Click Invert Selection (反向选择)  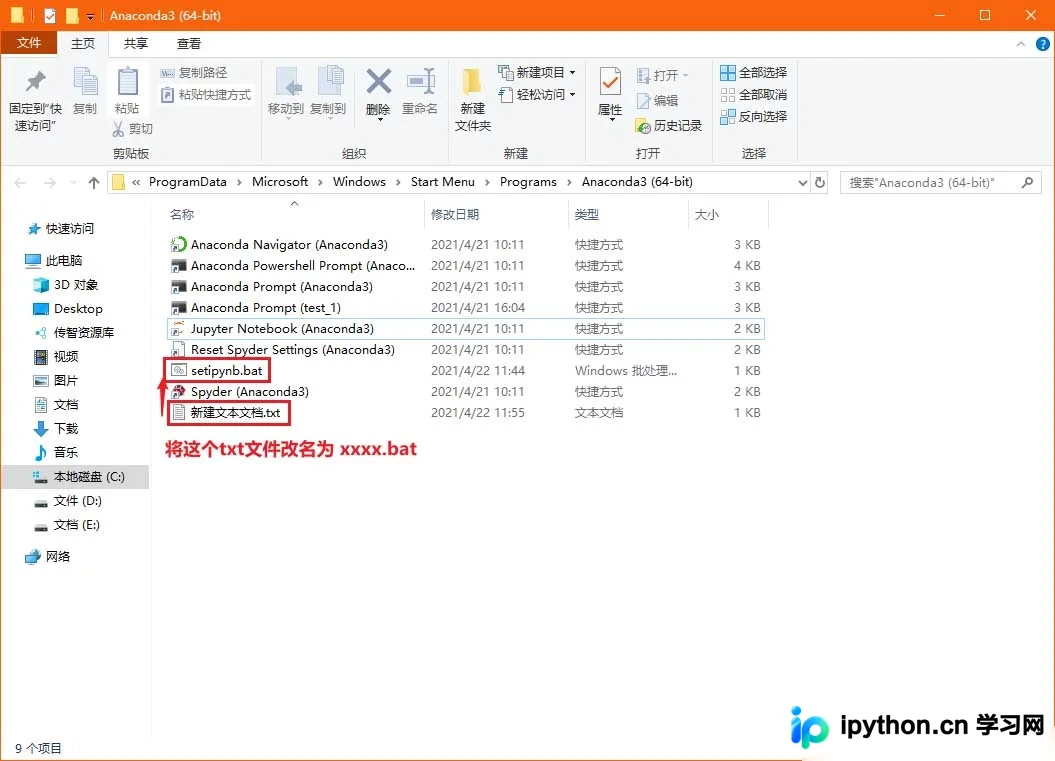[x=754, y=117]
